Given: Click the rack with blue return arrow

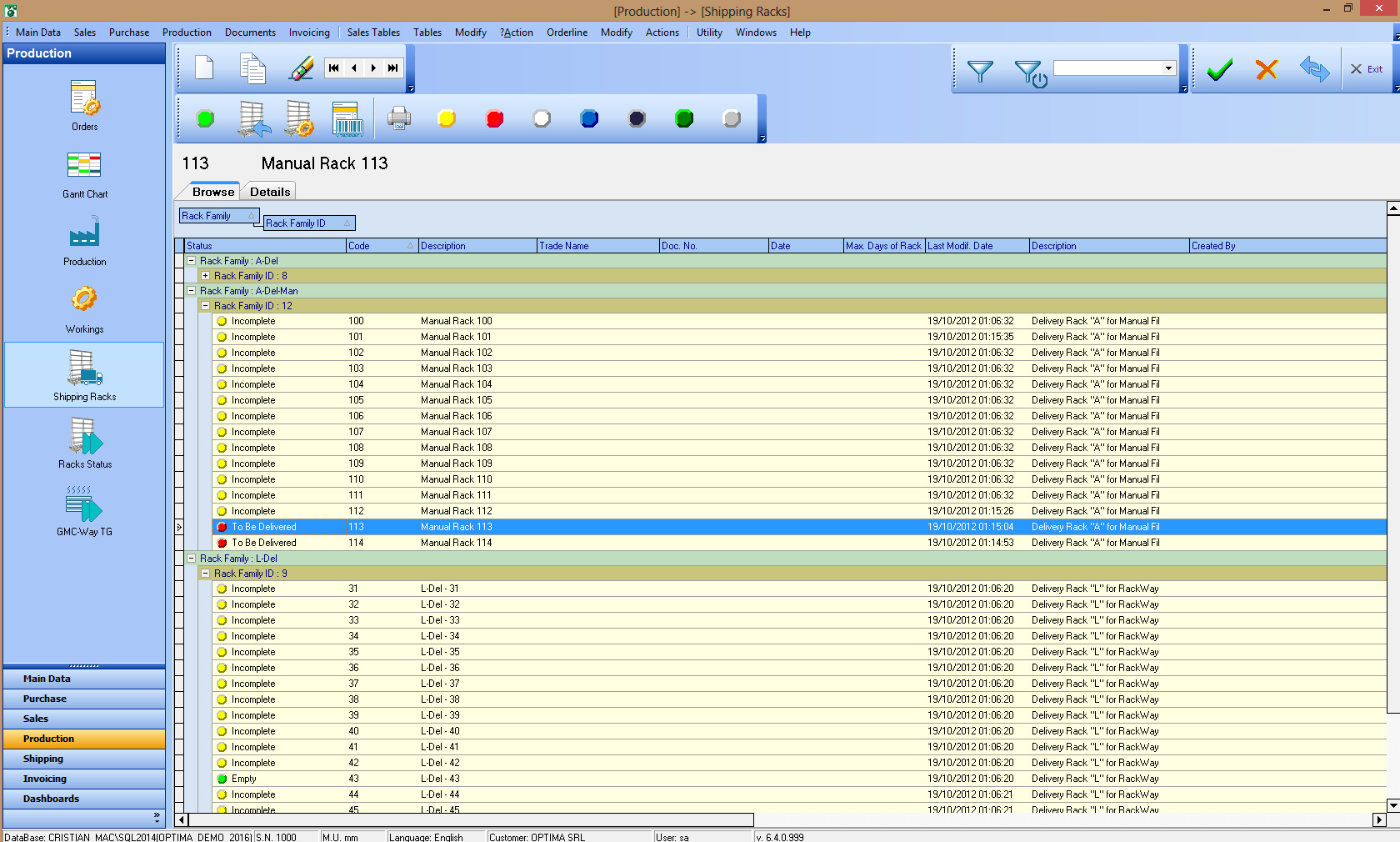Looking at the screenshot, I should pos(253,119).
